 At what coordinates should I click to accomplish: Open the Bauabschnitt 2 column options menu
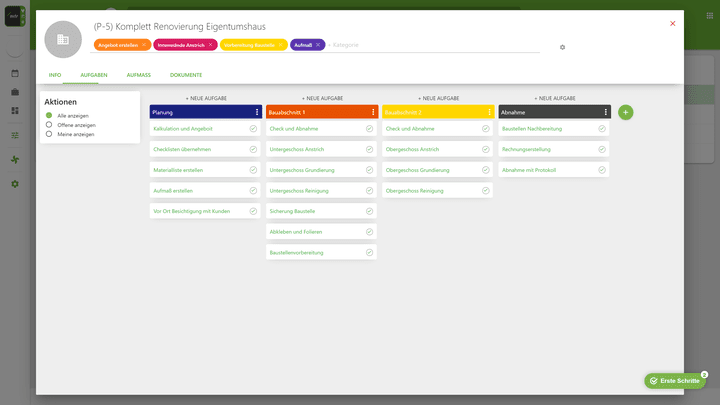tap(489, 112)
